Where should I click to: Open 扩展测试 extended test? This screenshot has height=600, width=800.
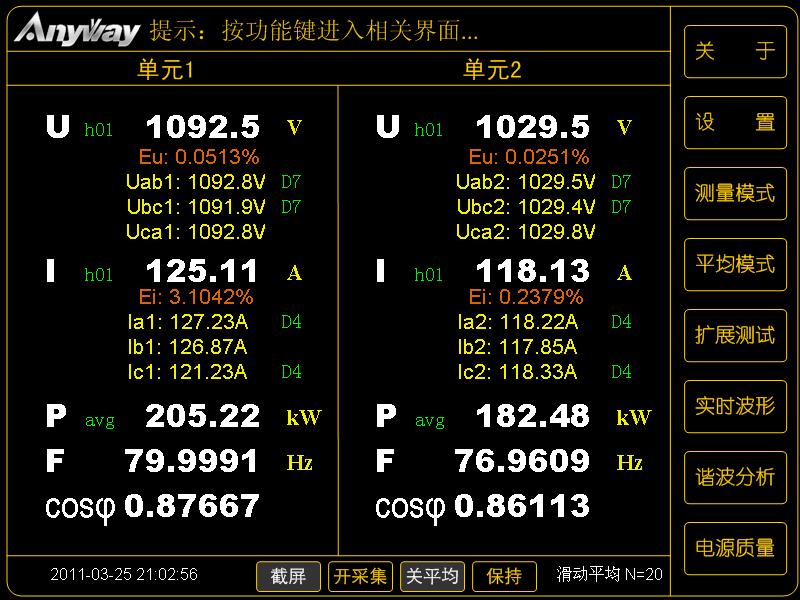735,335
